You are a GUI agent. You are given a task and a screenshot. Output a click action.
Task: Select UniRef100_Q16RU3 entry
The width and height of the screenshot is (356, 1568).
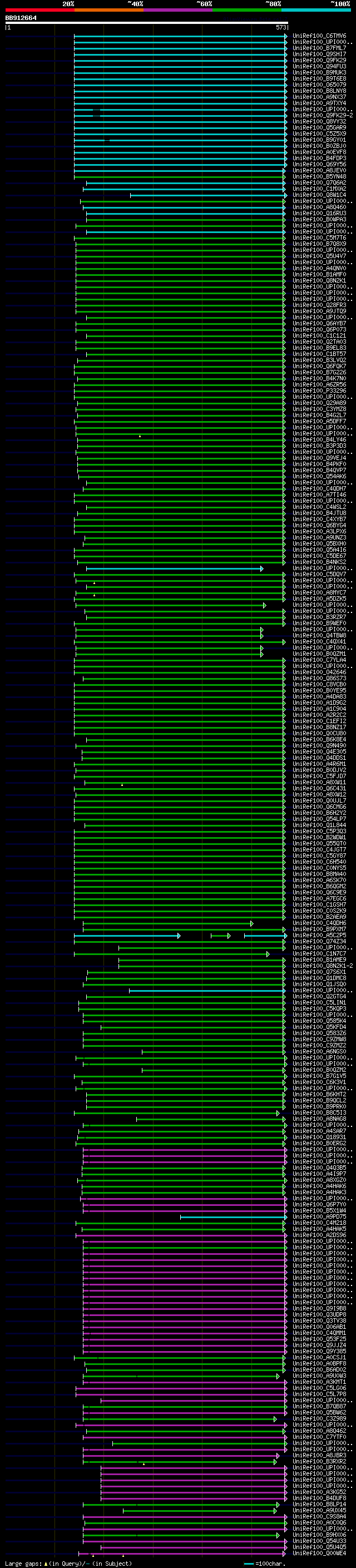[x=319, y=213]
